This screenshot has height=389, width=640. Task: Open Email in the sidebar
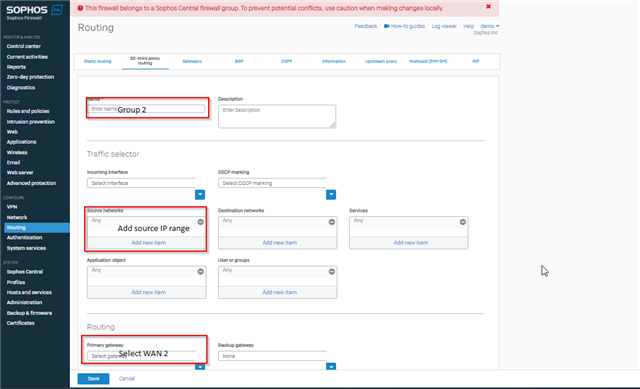[x=13, y=162]
